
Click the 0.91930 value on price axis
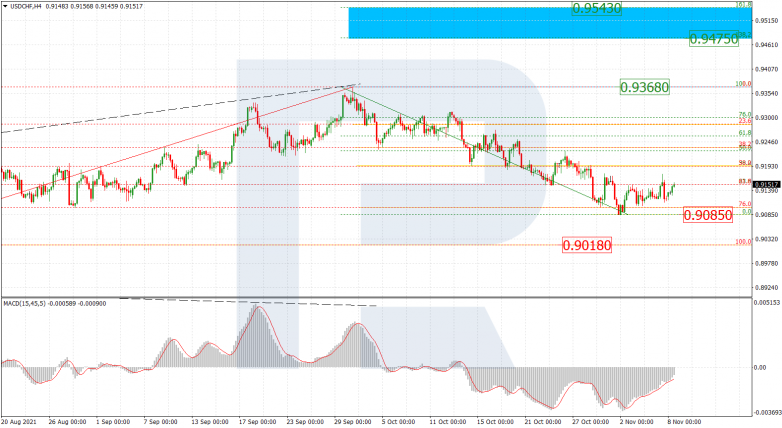767,167
